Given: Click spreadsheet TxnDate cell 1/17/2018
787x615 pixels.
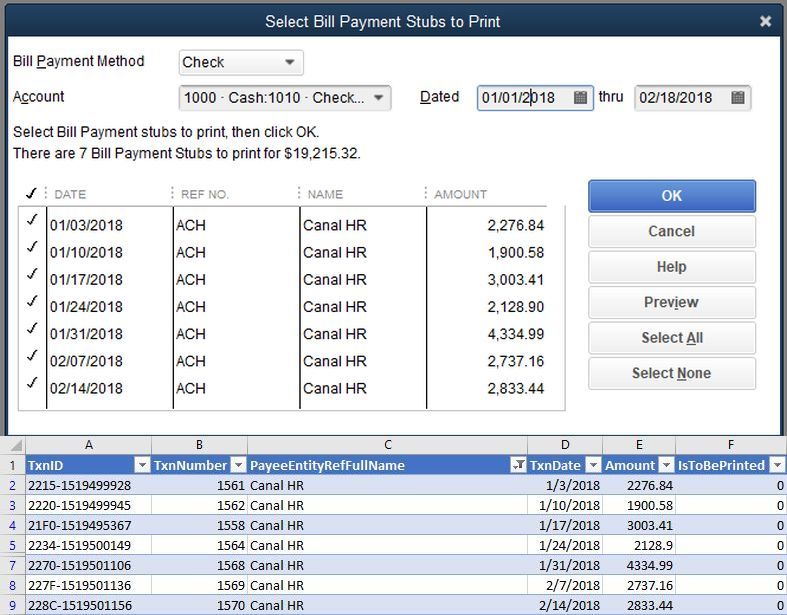Looking at the screenshot, I should tap(565, 526).
